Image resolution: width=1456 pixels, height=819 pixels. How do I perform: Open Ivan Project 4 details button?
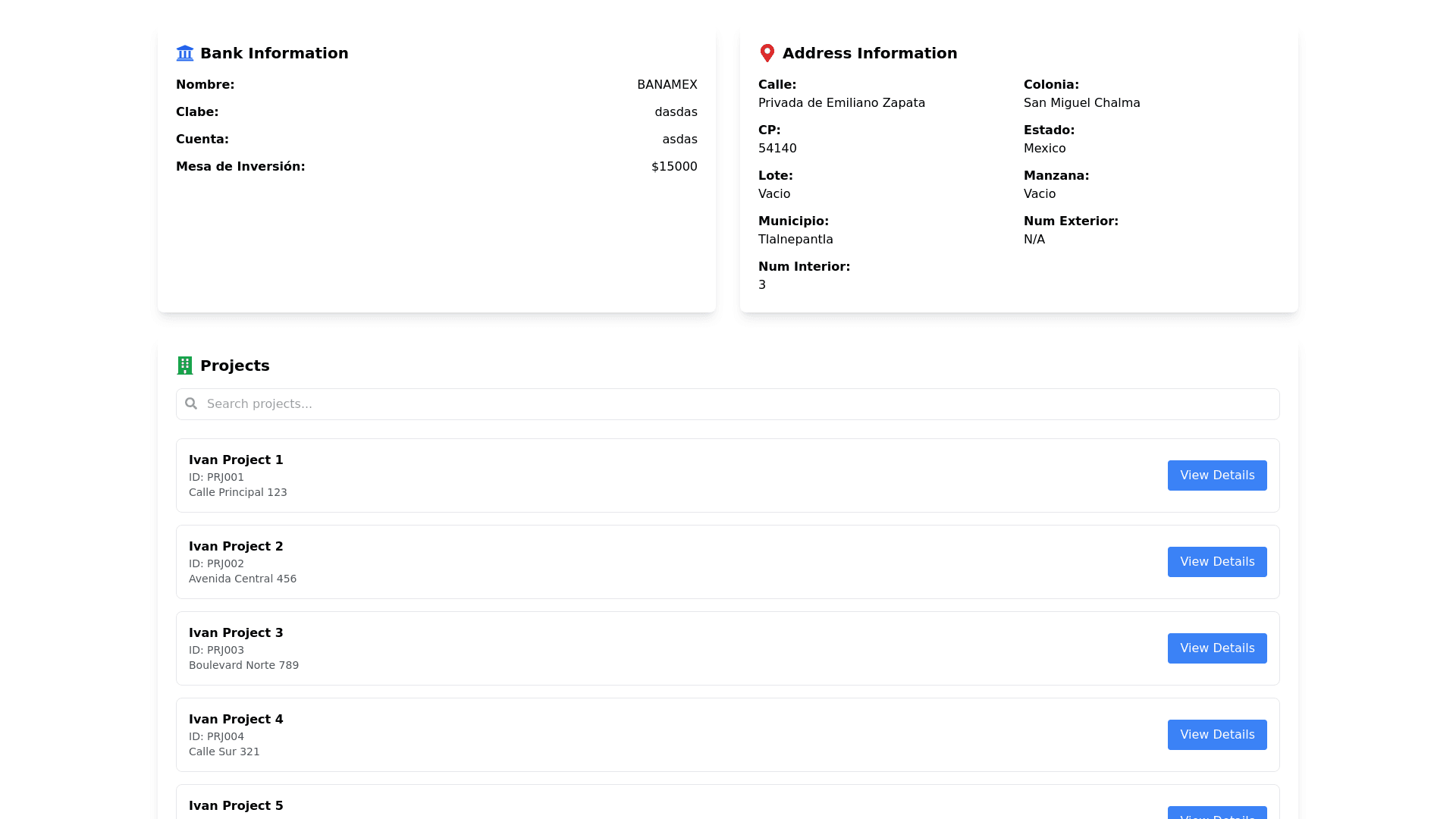coord(1216,735)
